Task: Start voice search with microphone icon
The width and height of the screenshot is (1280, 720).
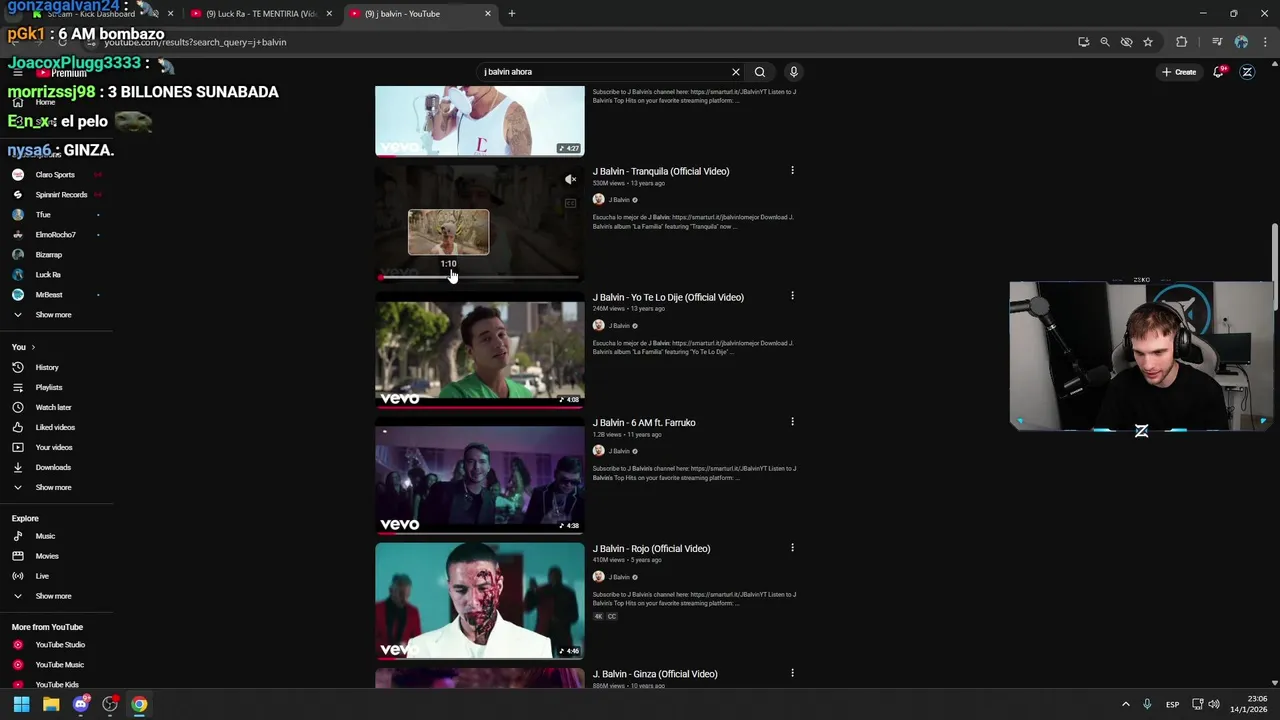Action: coord(794,72)
